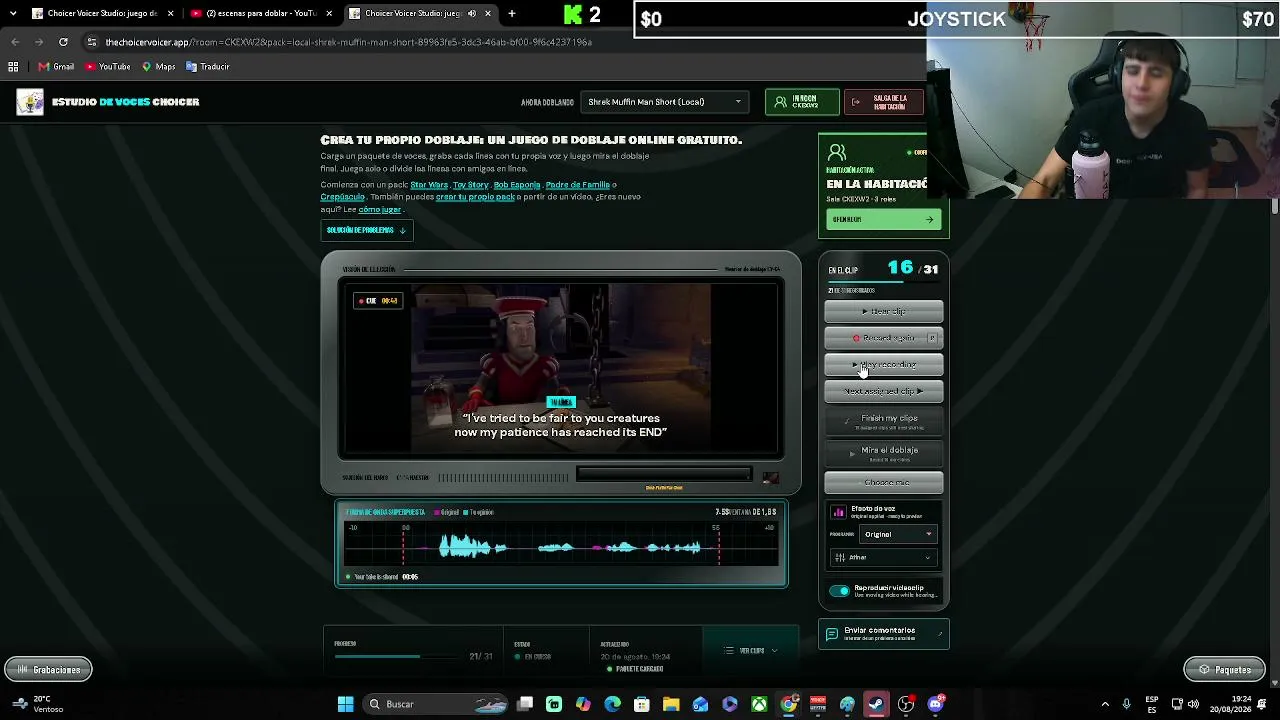The width and height of the screenshot is (1280, 720).
Task: Open Microsoft Store from the taskbar
Action: click(642, 704)
